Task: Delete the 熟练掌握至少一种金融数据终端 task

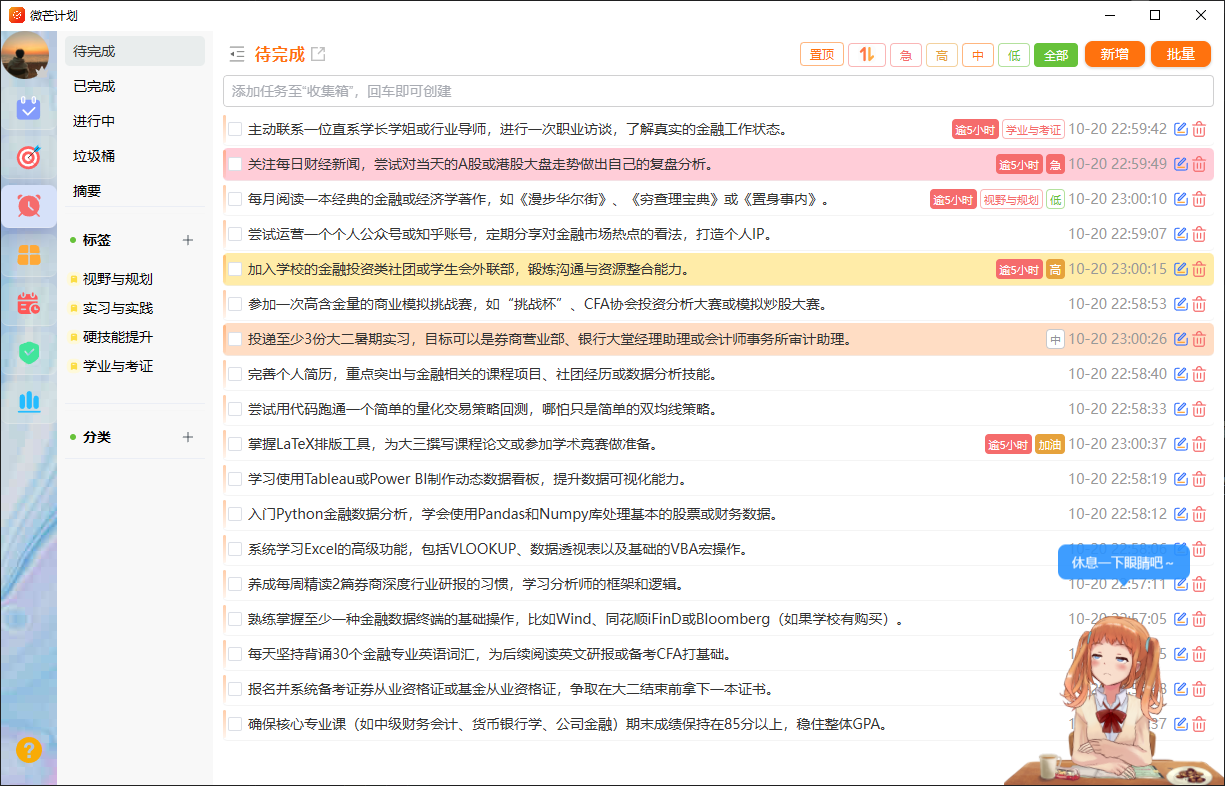Action: pos(1199,619)
